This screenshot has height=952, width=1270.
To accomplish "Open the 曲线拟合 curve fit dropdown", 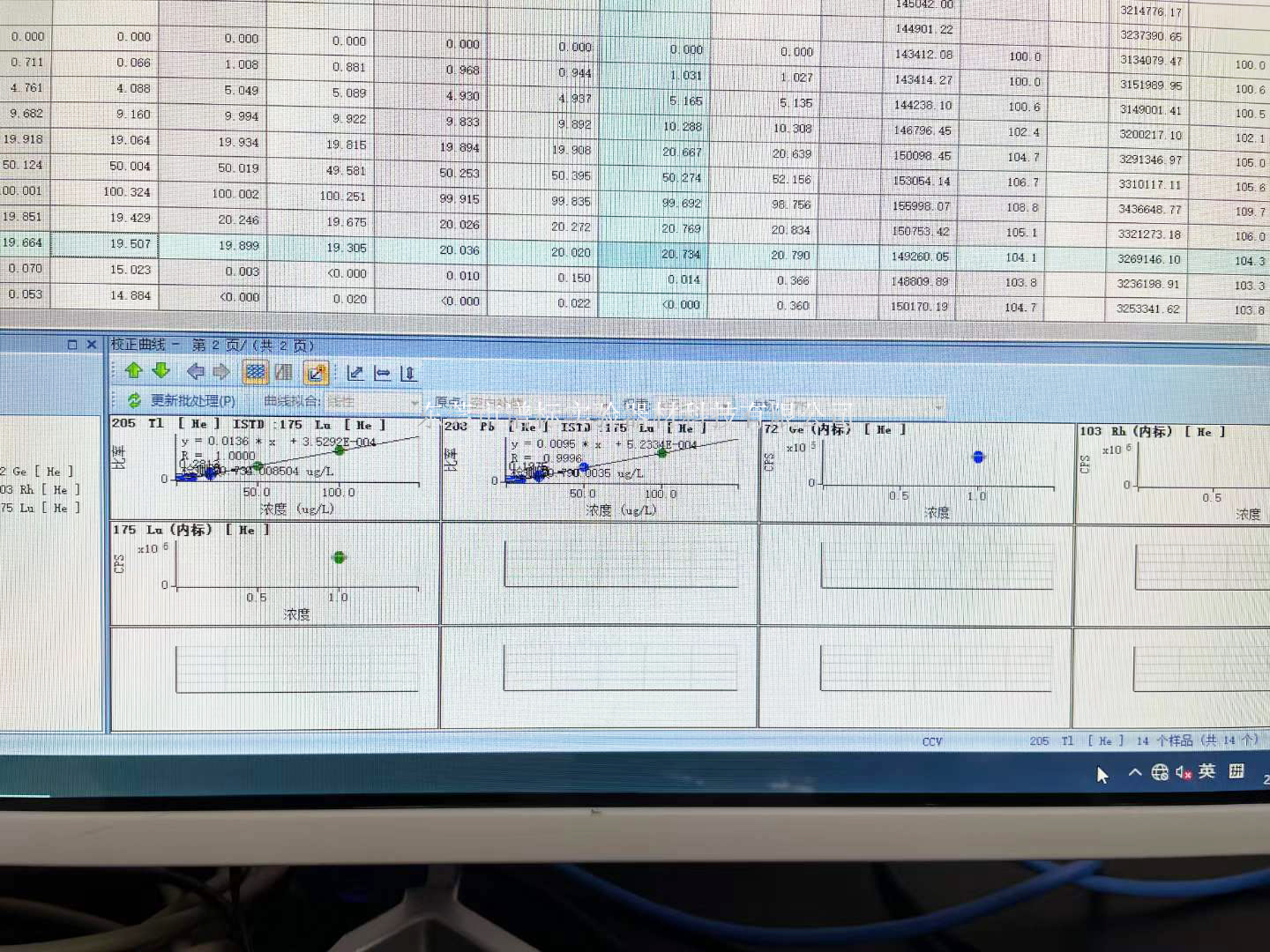I will [x=414, y=403].
